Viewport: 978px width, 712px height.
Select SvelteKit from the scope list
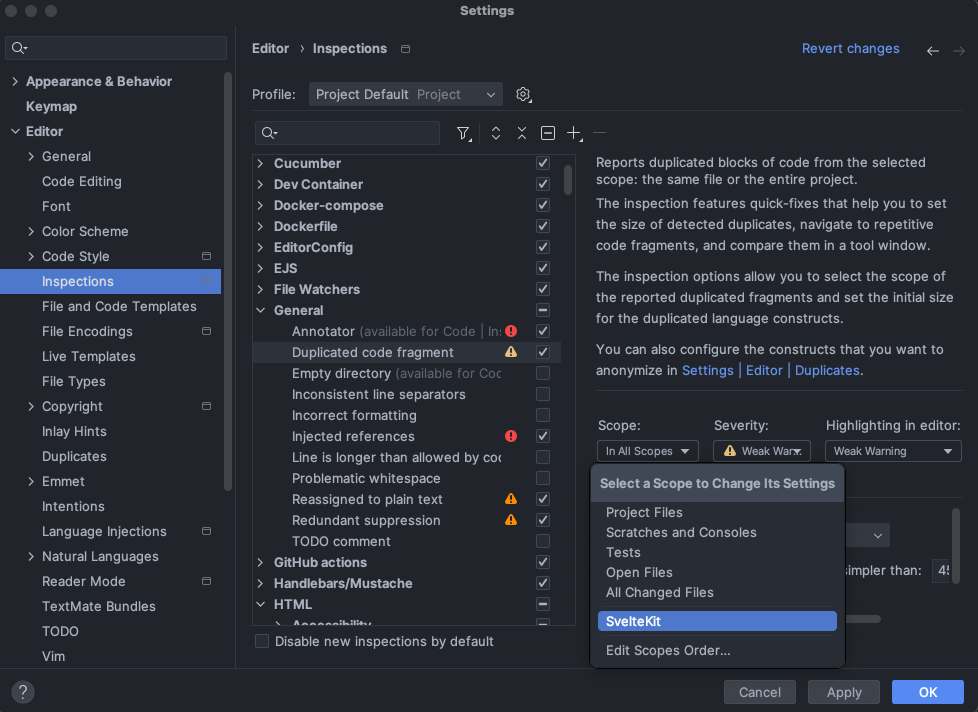[x=716, y=621]
